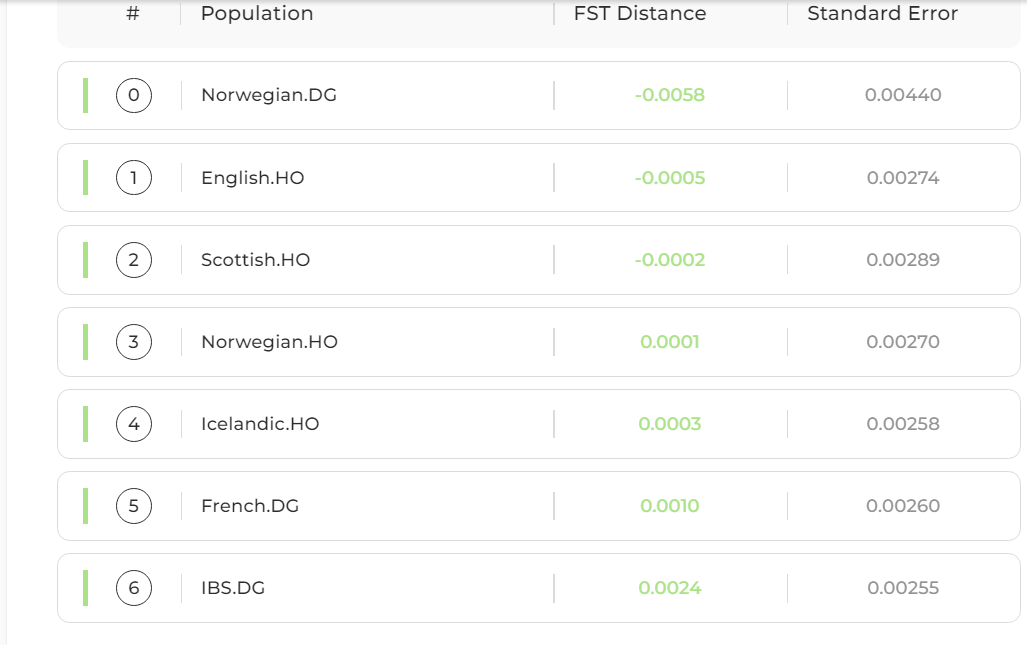This screenshot has width=1027, height=645.
Task: Click the circled number 0 badge
Action: point(134,96)
